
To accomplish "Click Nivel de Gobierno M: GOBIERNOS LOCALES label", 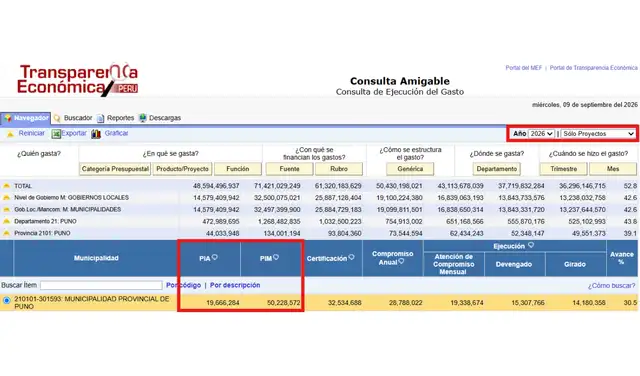I will pyautogui.click(x=71, y=198).
